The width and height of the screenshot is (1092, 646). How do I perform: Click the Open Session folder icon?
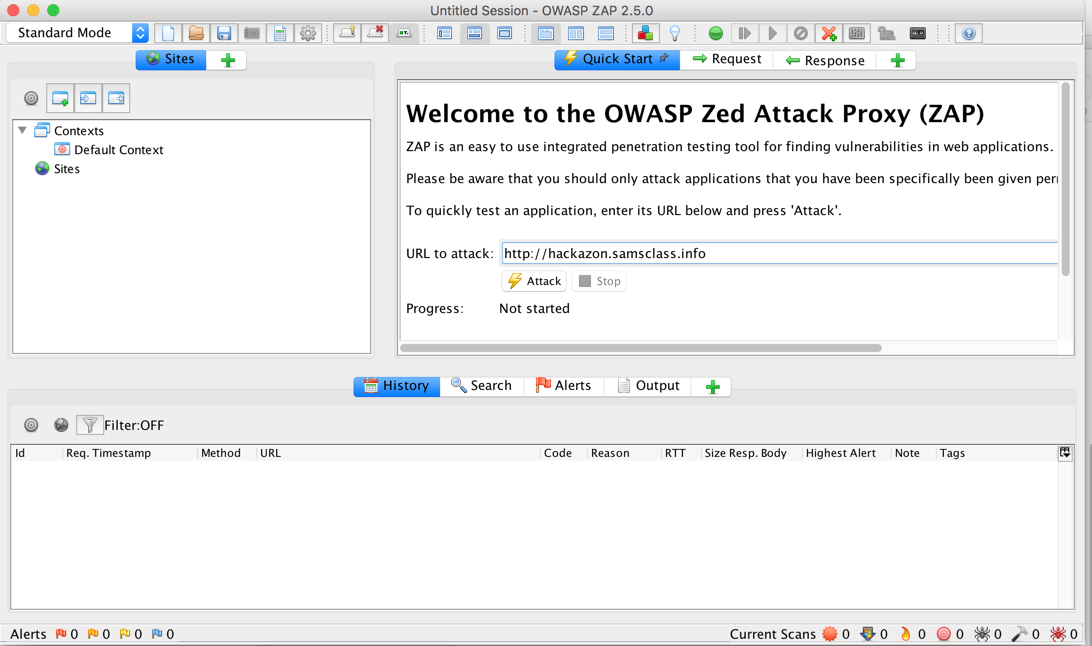point(196,33)
